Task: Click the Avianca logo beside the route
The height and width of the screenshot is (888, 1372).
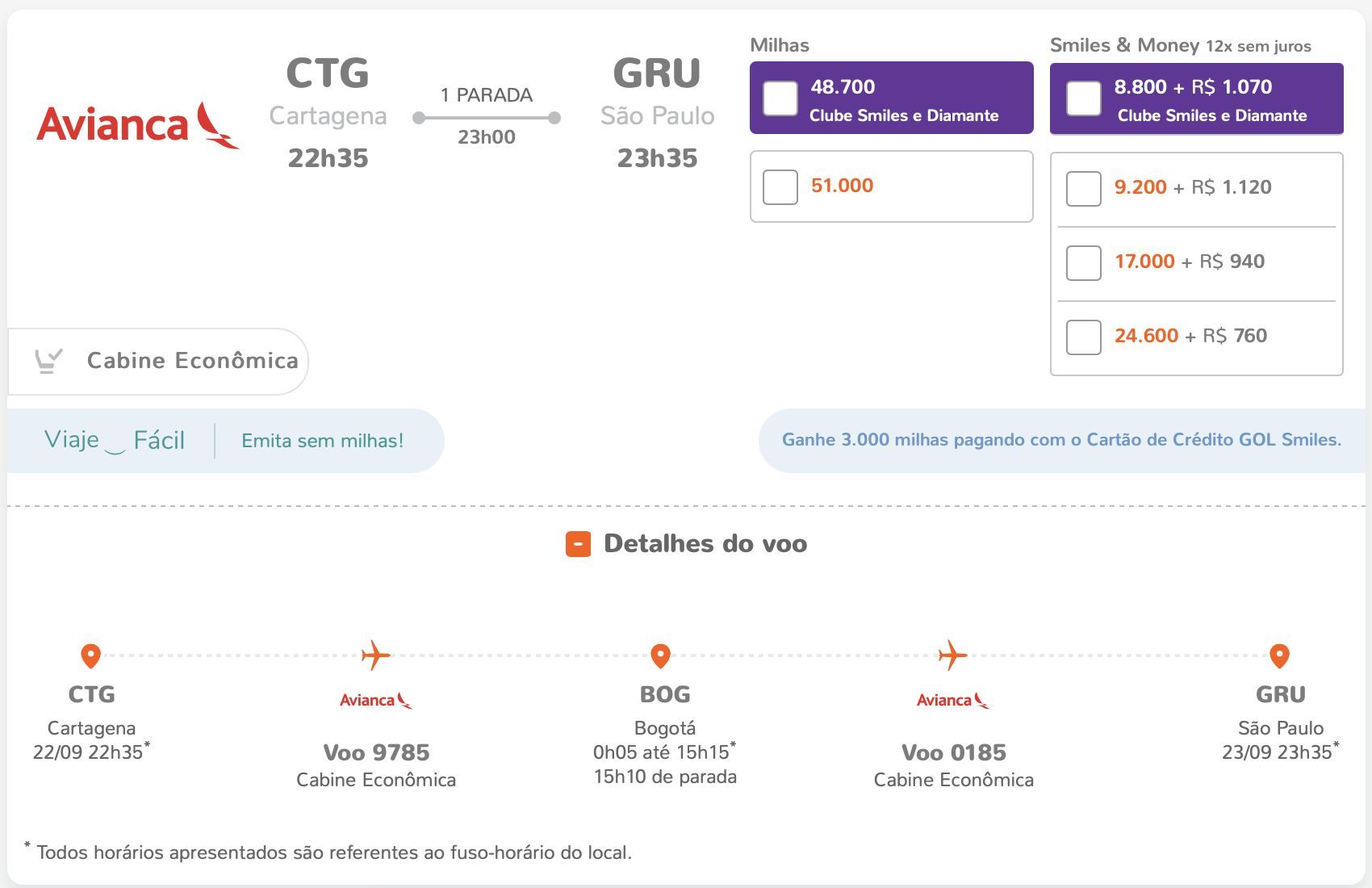Action: point(138,125)
